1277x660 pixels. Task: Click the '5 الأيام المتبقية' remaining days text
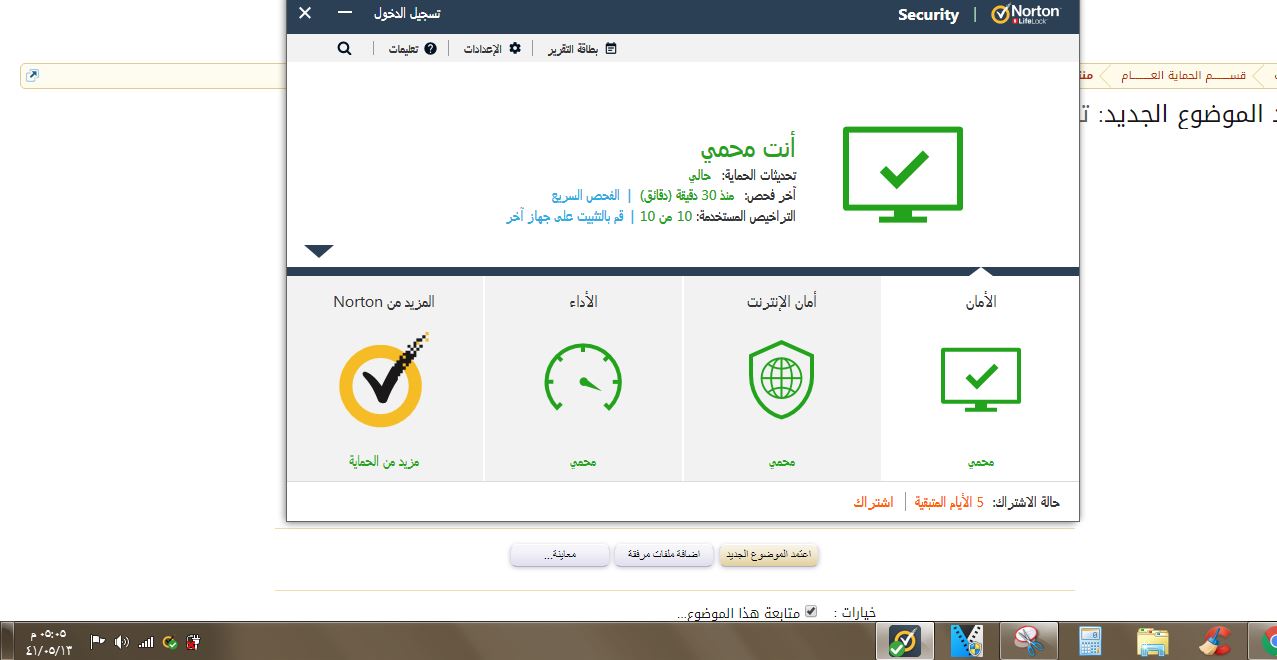(950, 502)
